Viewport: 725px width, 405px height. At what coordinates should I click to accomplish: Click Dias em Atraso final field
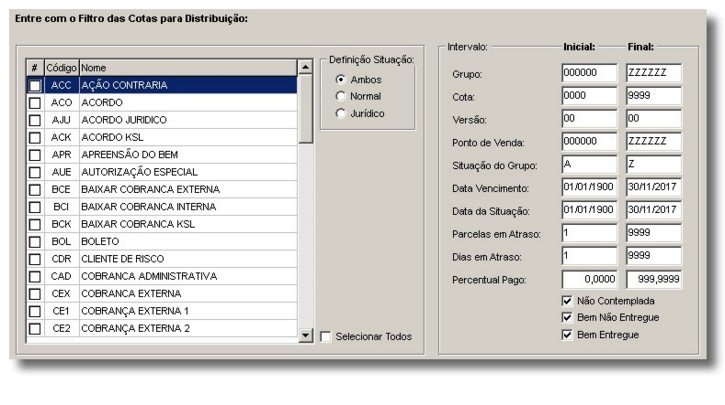click(x=654, y=256)
